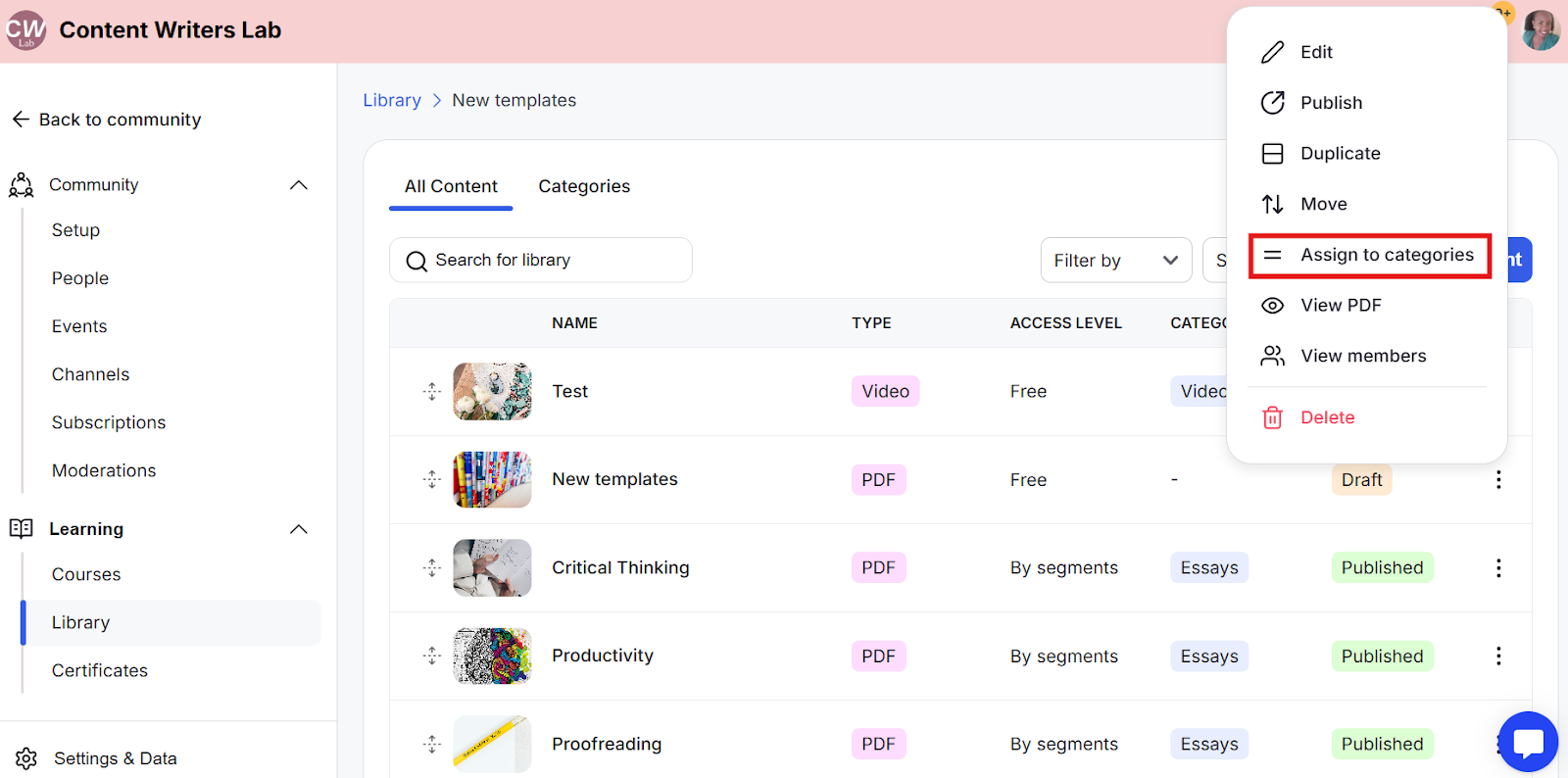
Task: Click the eye icon for View PDF
Action: 1272,306
